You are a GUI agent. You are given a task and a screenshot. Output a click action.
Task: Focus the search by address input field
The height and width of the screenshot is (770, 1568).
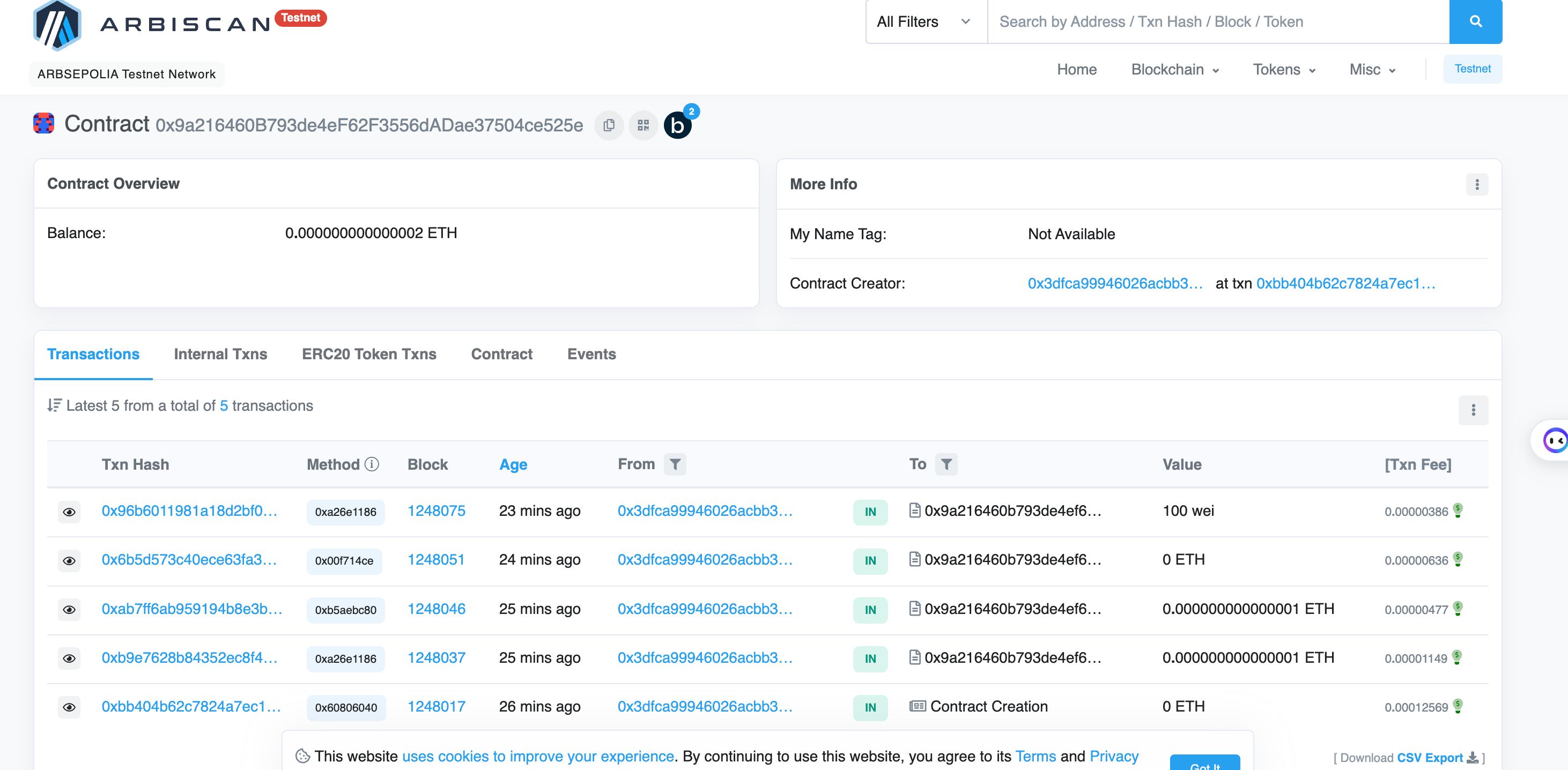[1218, 22]
